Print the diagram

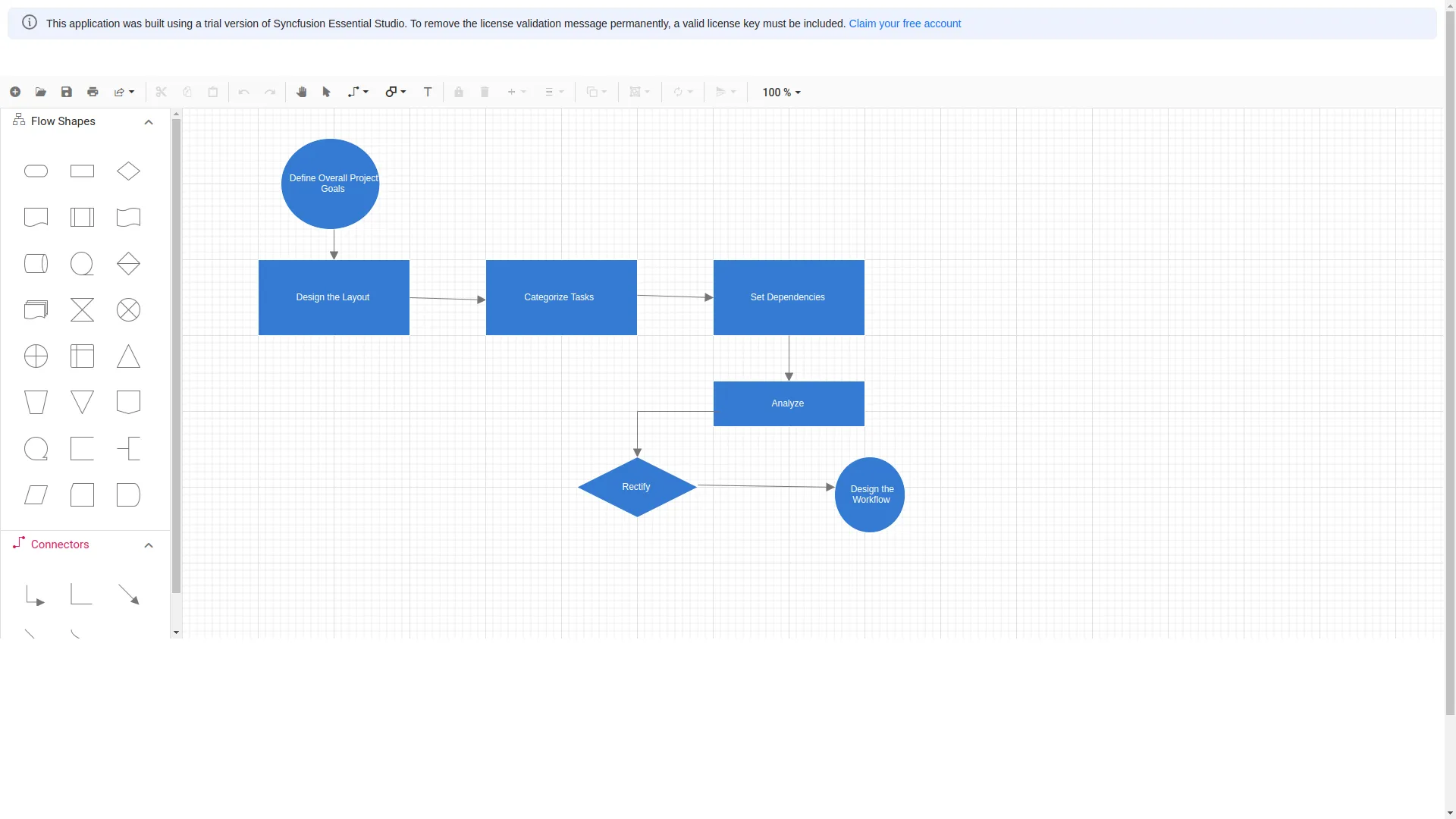click(x=93, y=92)
